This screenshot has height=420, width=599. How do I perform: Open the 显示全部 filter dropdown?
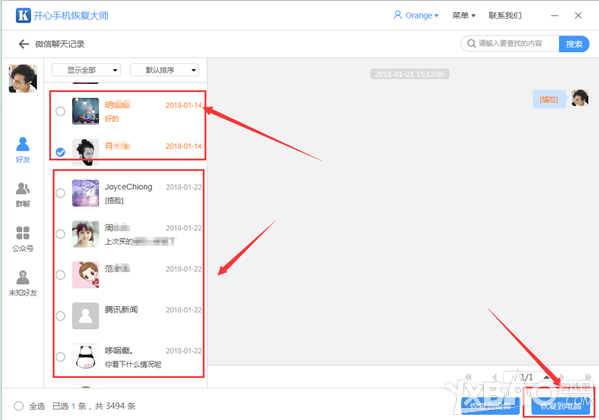[86, 70]
